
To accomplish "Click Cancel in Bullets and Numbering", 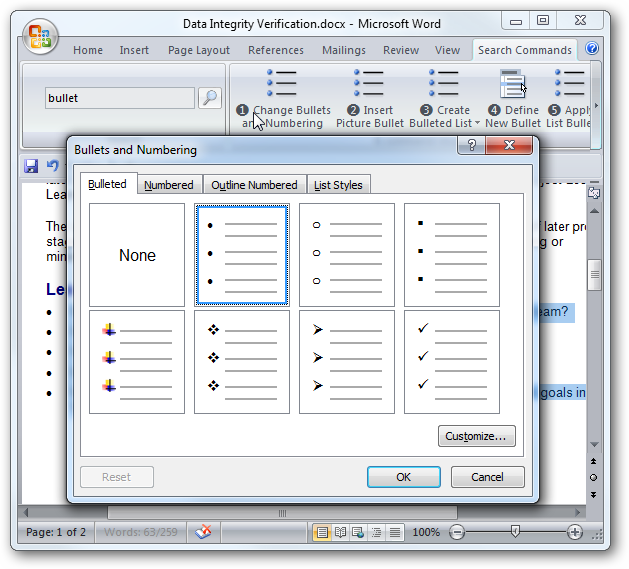I will coord(487,477).
